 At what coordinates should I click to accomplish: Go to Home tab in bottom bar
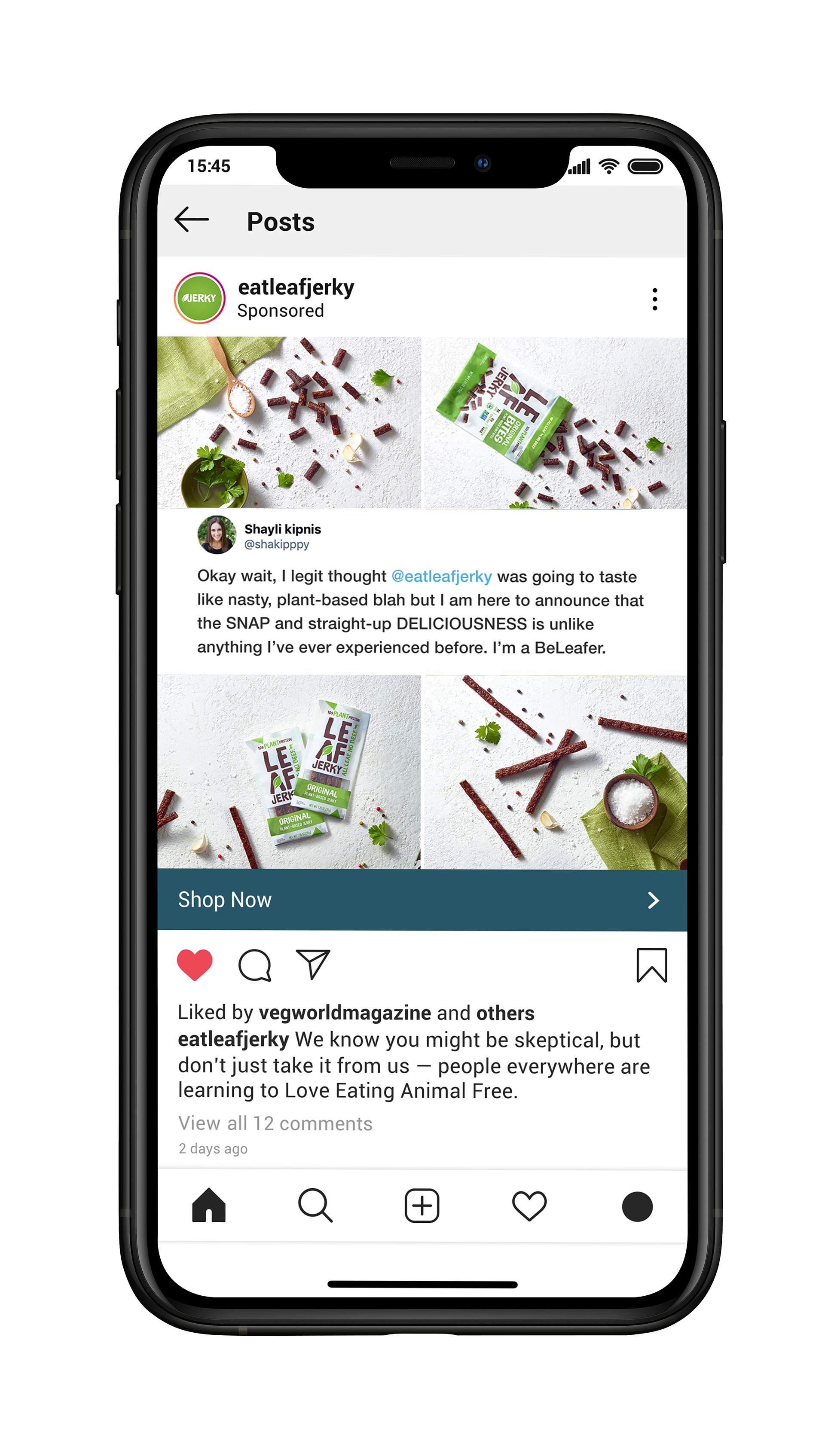pos(209,1205)
